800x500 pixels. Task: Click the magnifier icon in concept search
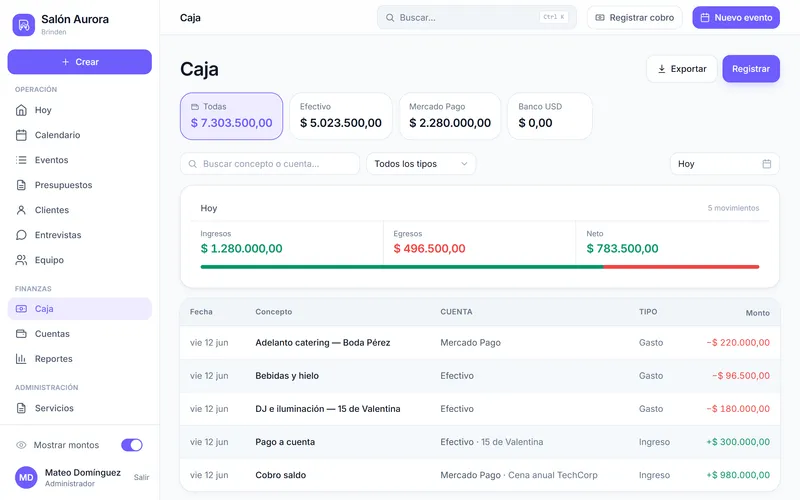pos(192,164)
